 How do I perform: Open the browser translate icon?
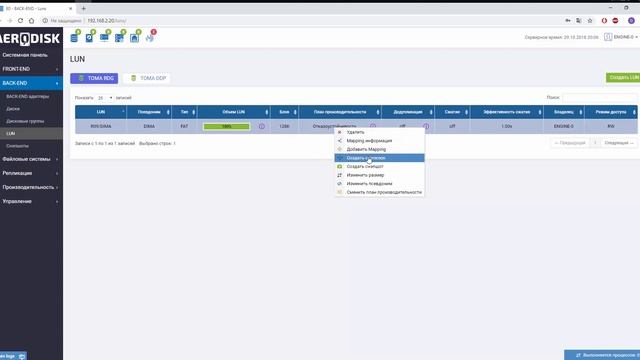[x=579, y=20]
